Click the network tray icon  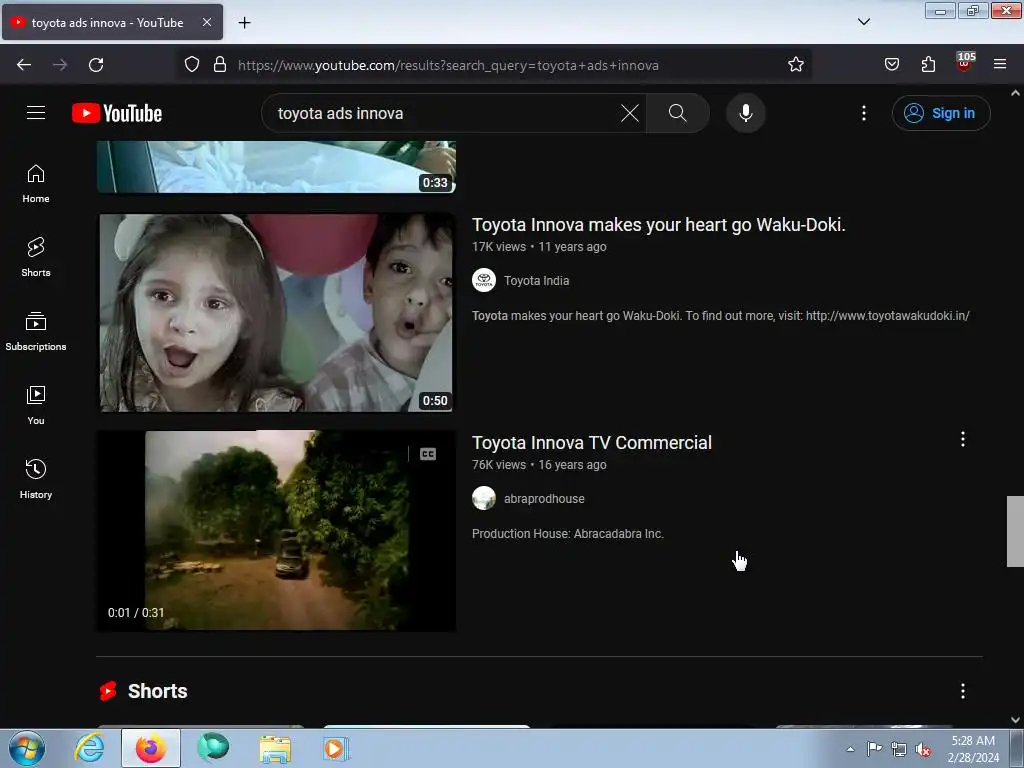[x=899, y=749]
